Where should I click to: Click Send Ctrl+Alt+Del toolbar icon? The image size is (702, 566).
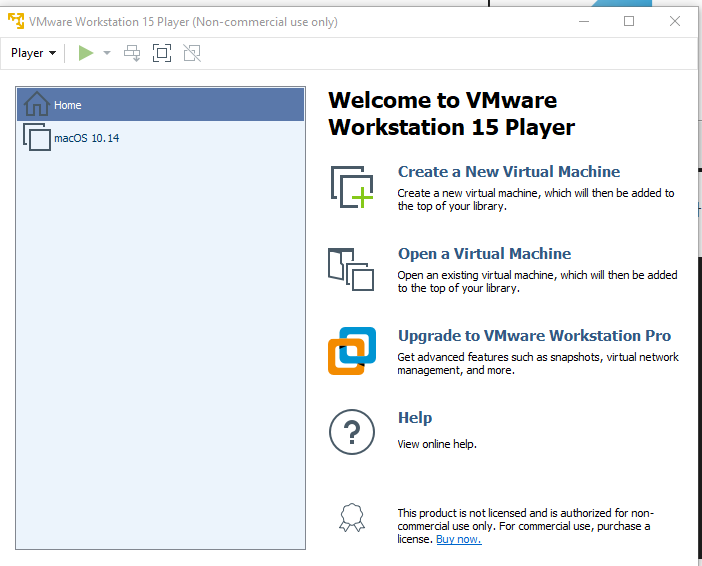point(132,53)
